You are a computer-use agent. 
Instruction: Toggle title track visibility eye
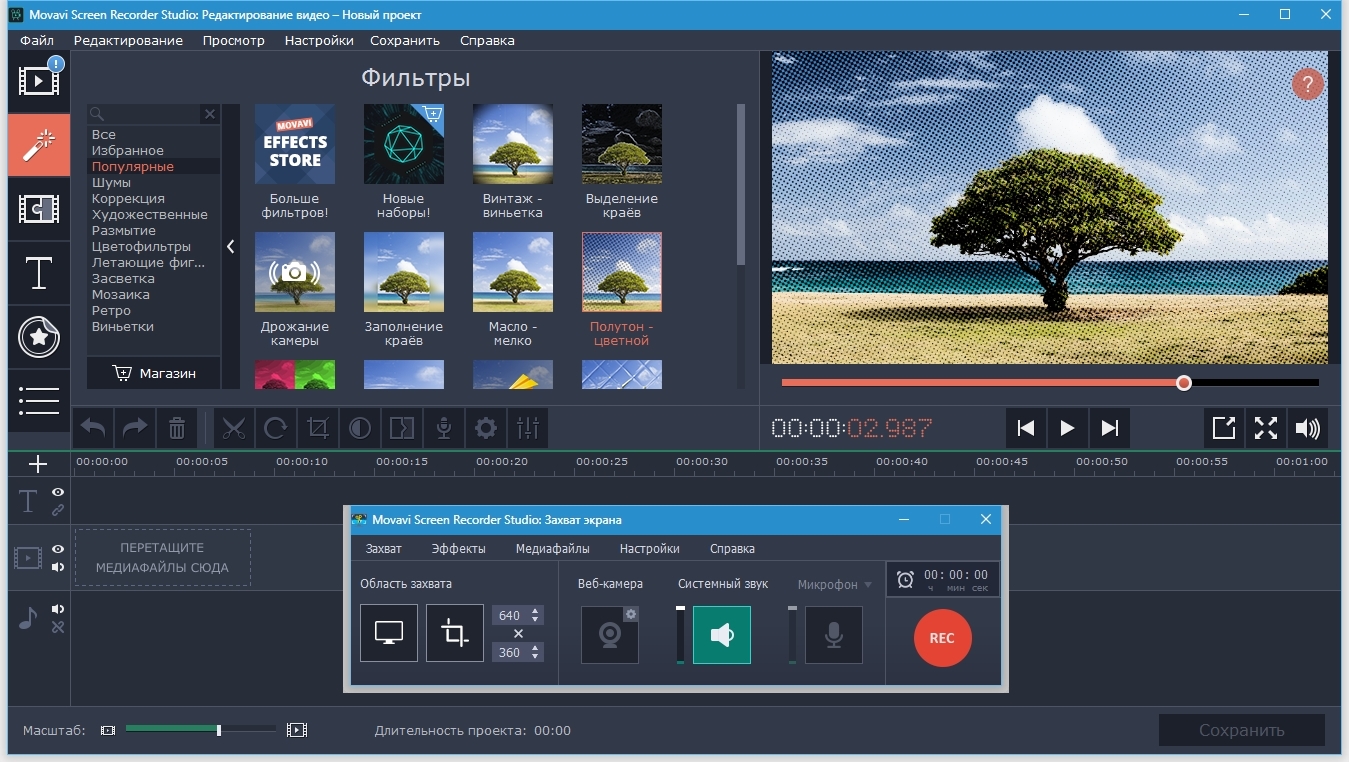pos(58,492)
